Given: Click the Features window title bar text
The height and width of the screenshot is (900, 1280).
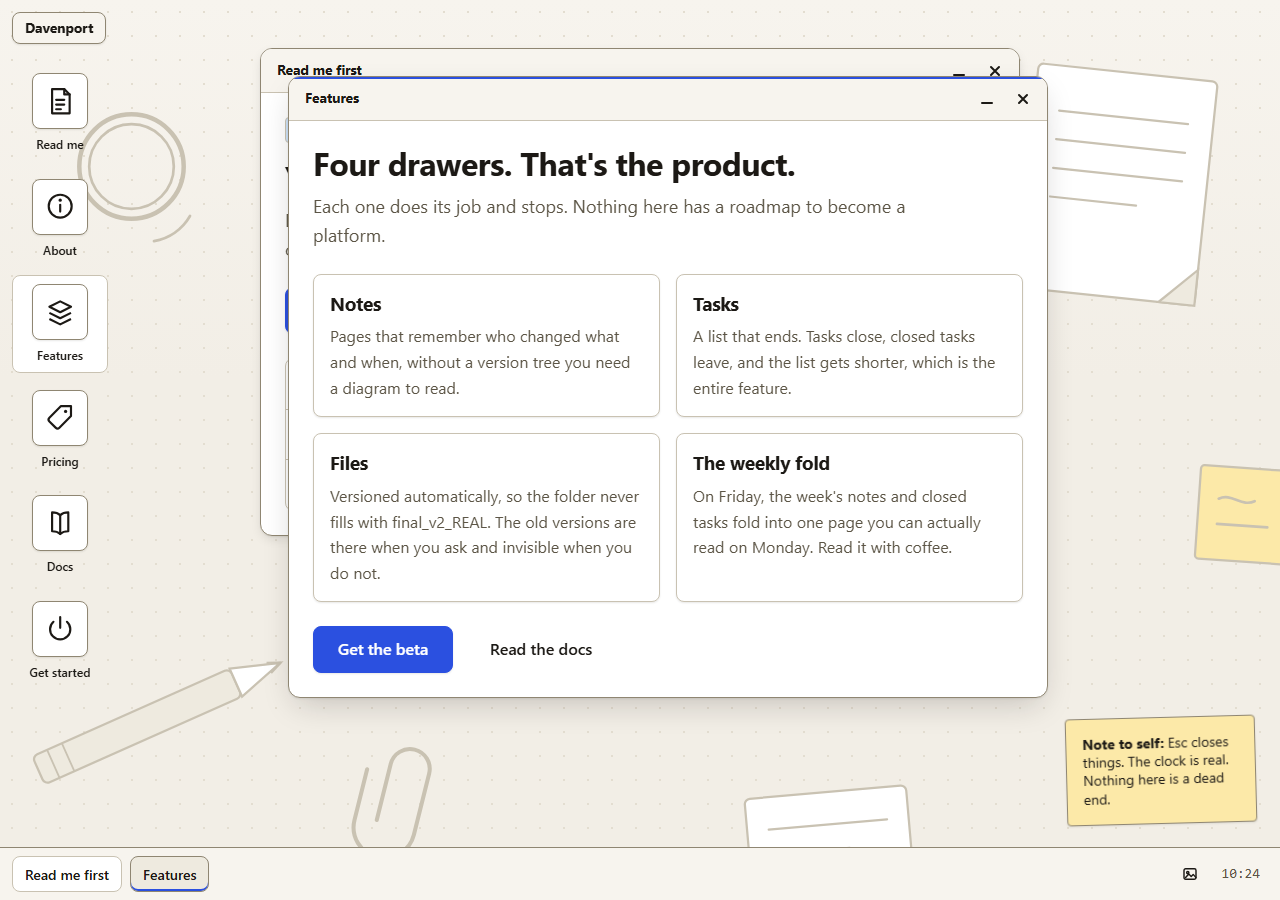Looking at the screenshot, I should 332,99.
